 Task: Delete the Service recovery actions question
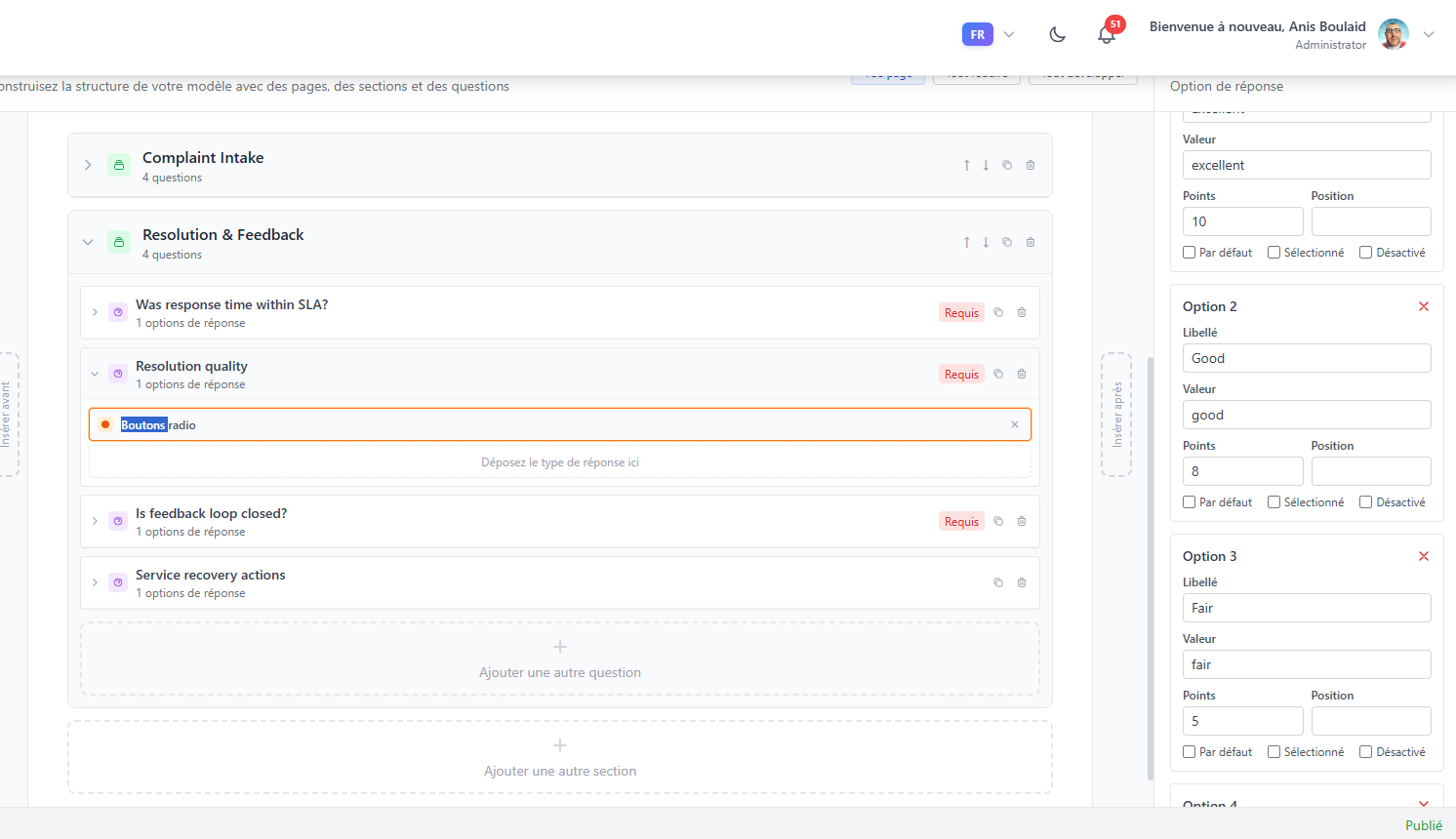pyautogui.click(x=1022, y=582)
